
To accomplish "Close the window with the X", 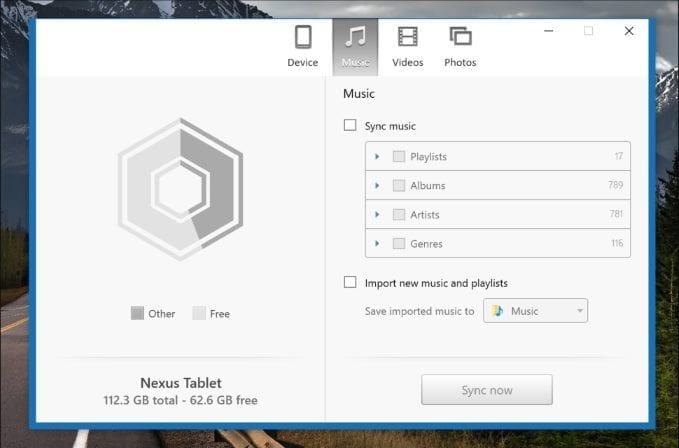I will 629,31.
